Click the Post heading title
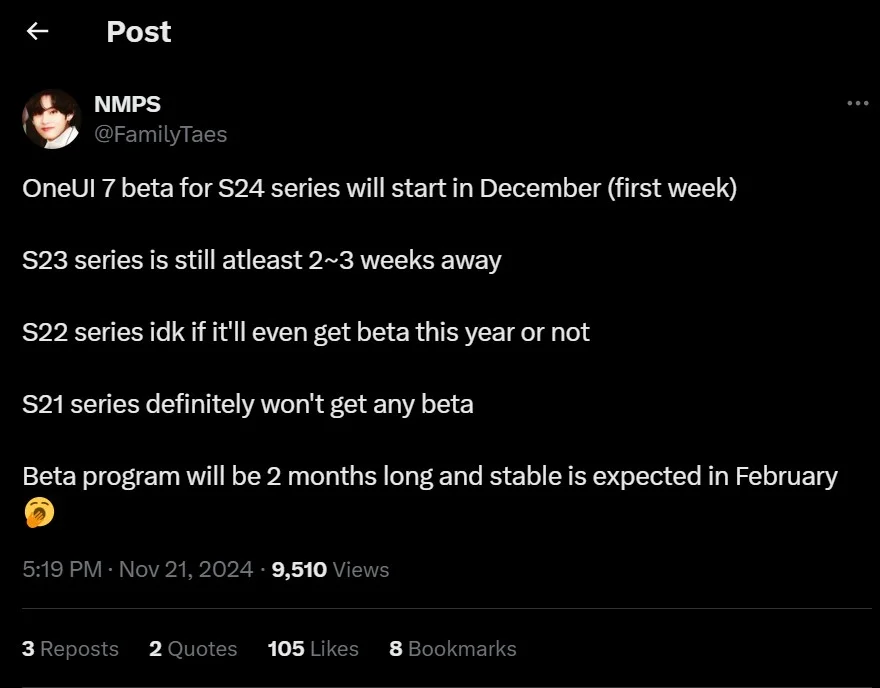The height and width of the screenshot is (688, 880). pyautogui.click(x=139, y=32)
